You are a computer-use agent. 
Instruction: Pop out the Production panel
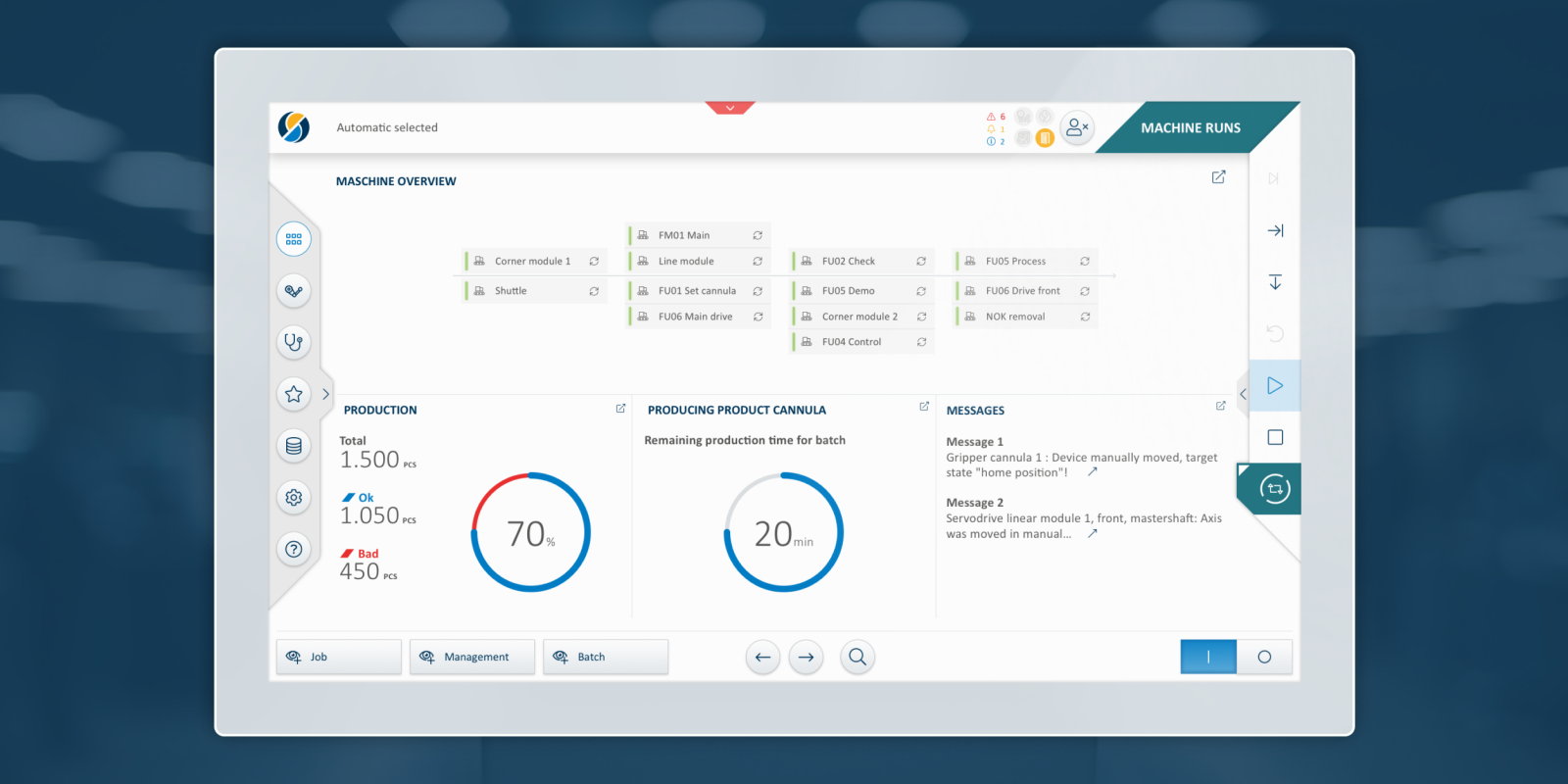[620, 409]
